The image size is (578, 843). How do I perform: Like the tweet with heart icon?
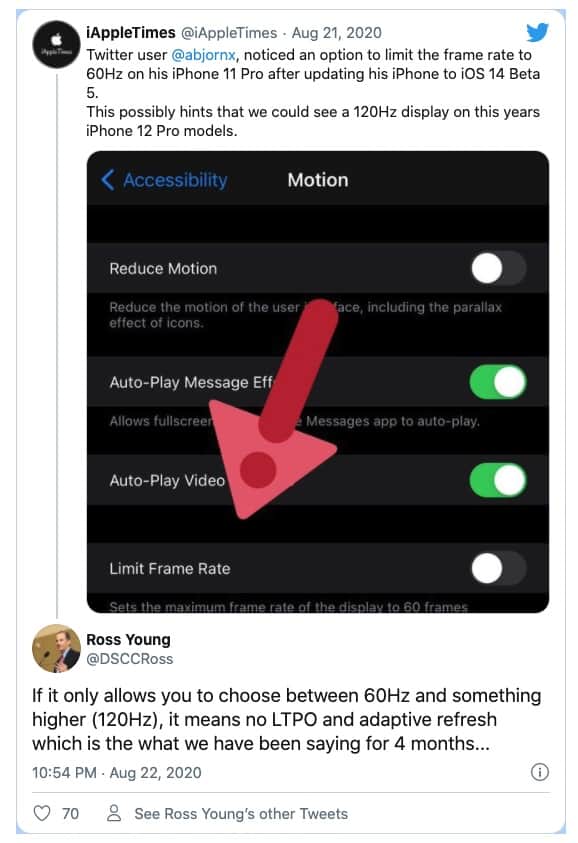[x=42, y=813]
